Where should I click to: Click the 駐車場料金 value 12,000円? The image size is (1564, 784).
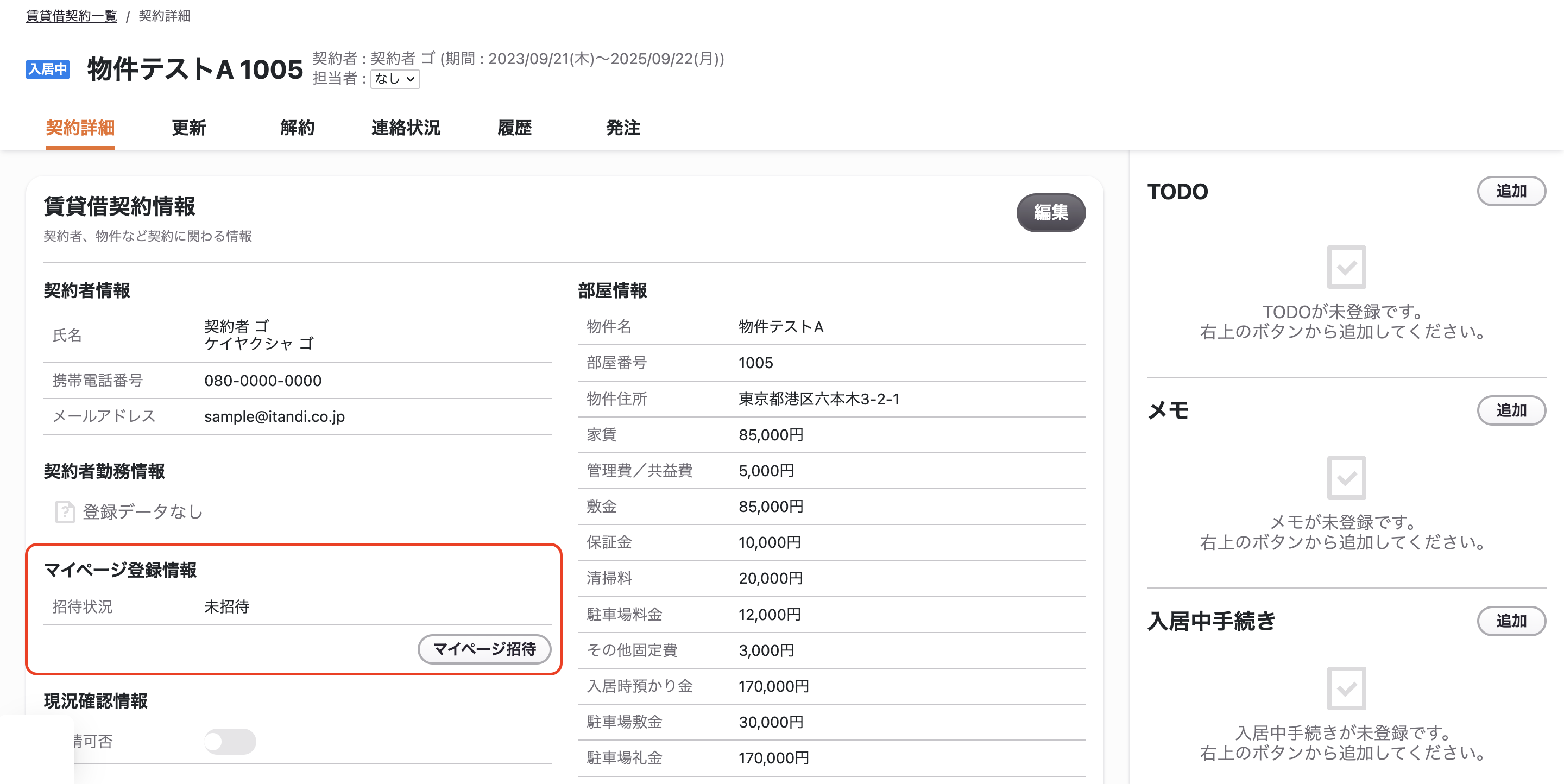pyautogui.click(x=770, y=614)
